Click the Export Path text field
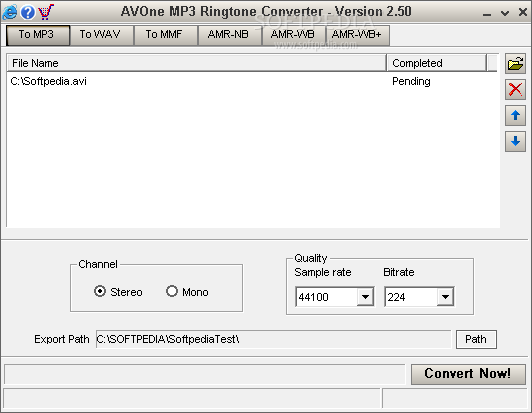This screenshot has height=413, width=532. tap(273, 339)
